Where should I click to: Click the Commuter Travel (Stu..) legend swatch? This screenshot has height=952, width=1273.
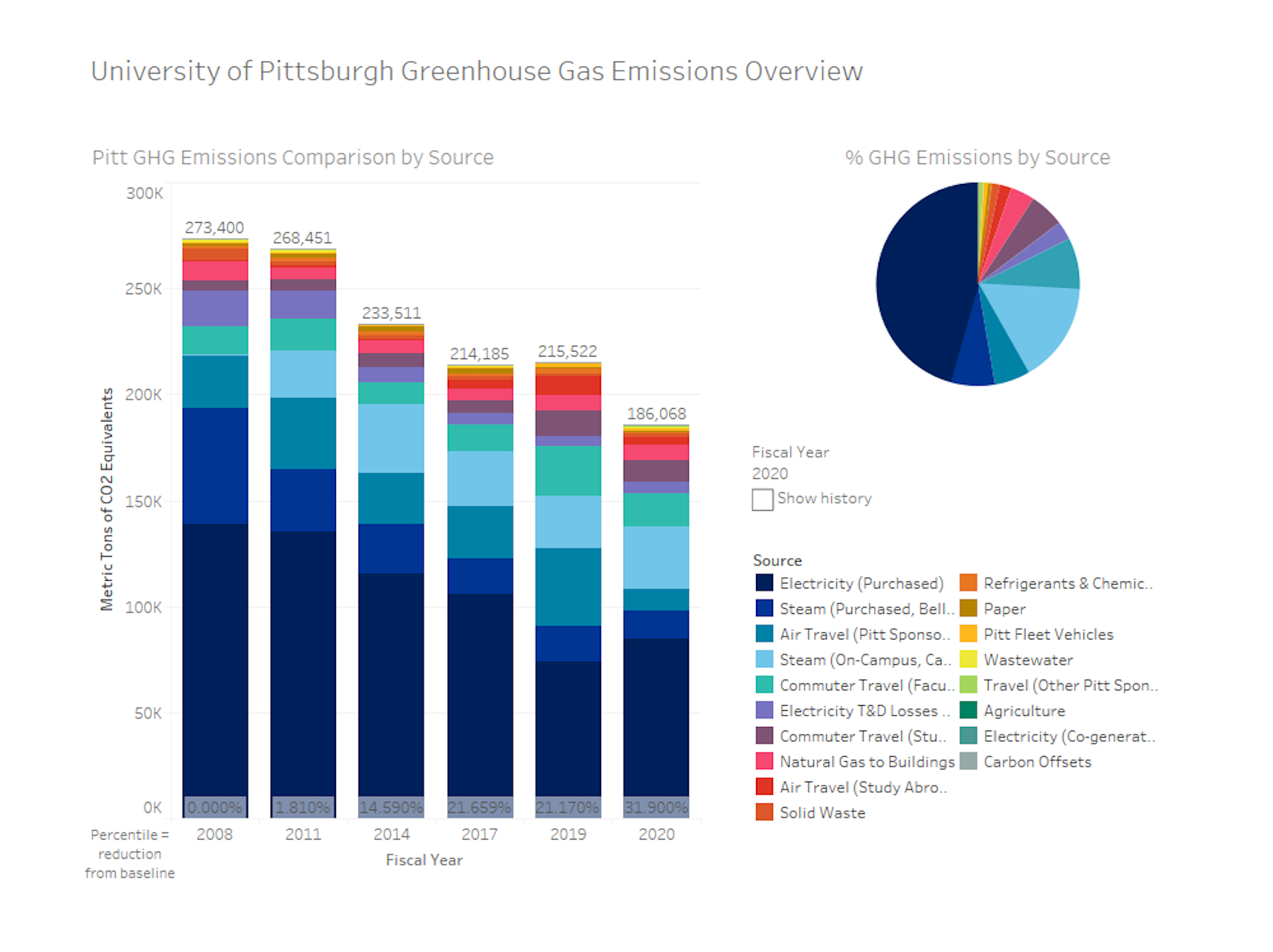[x=765, y=736]
